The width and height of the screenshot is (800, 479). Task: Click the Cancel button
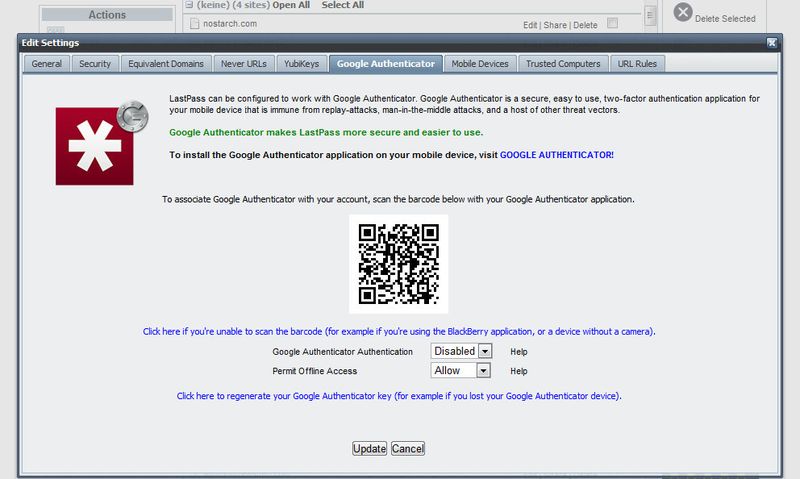click(408, 448)
